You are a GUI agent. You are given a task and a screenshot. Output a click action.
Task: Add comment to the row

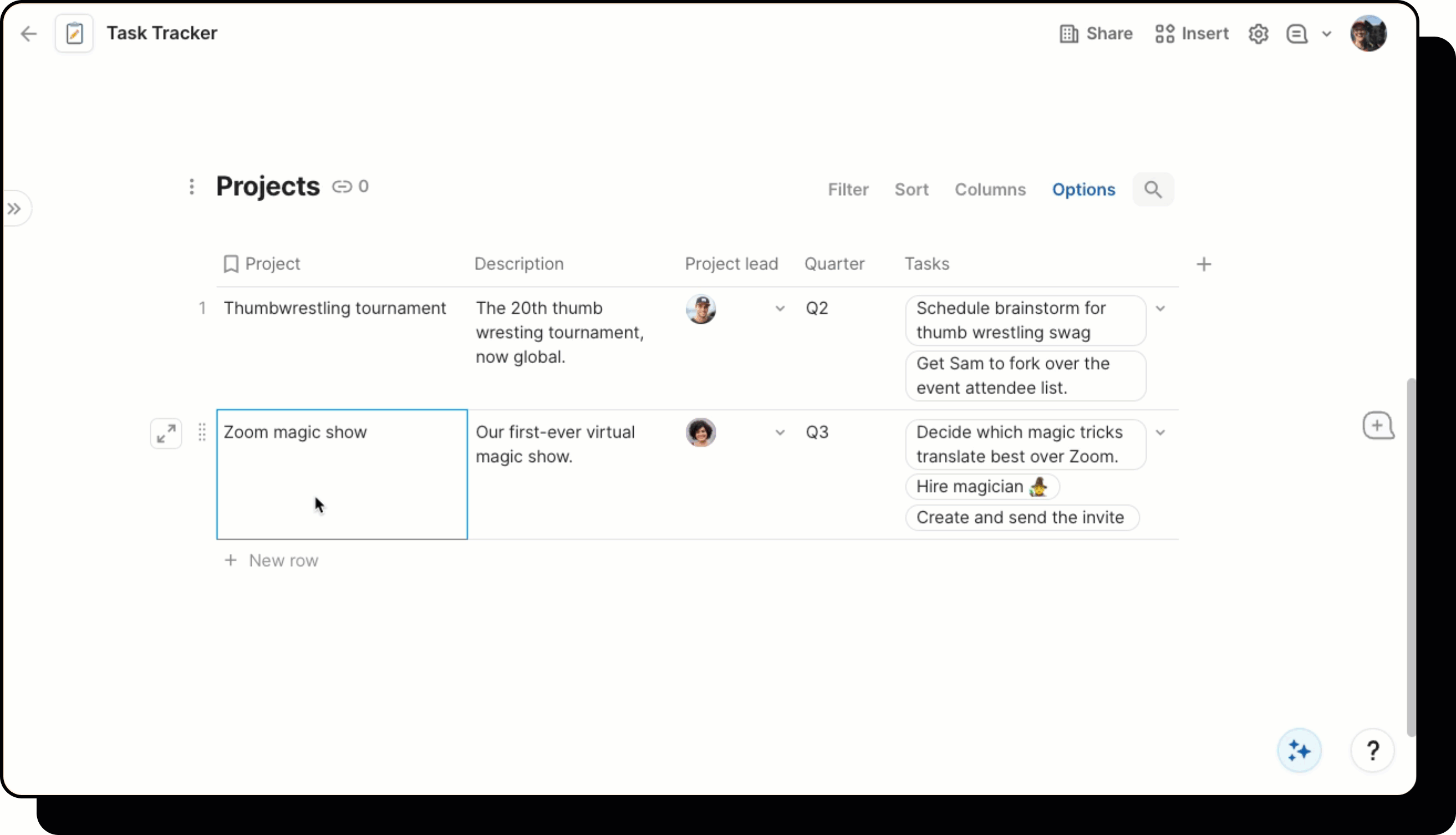pos(1378,426)
